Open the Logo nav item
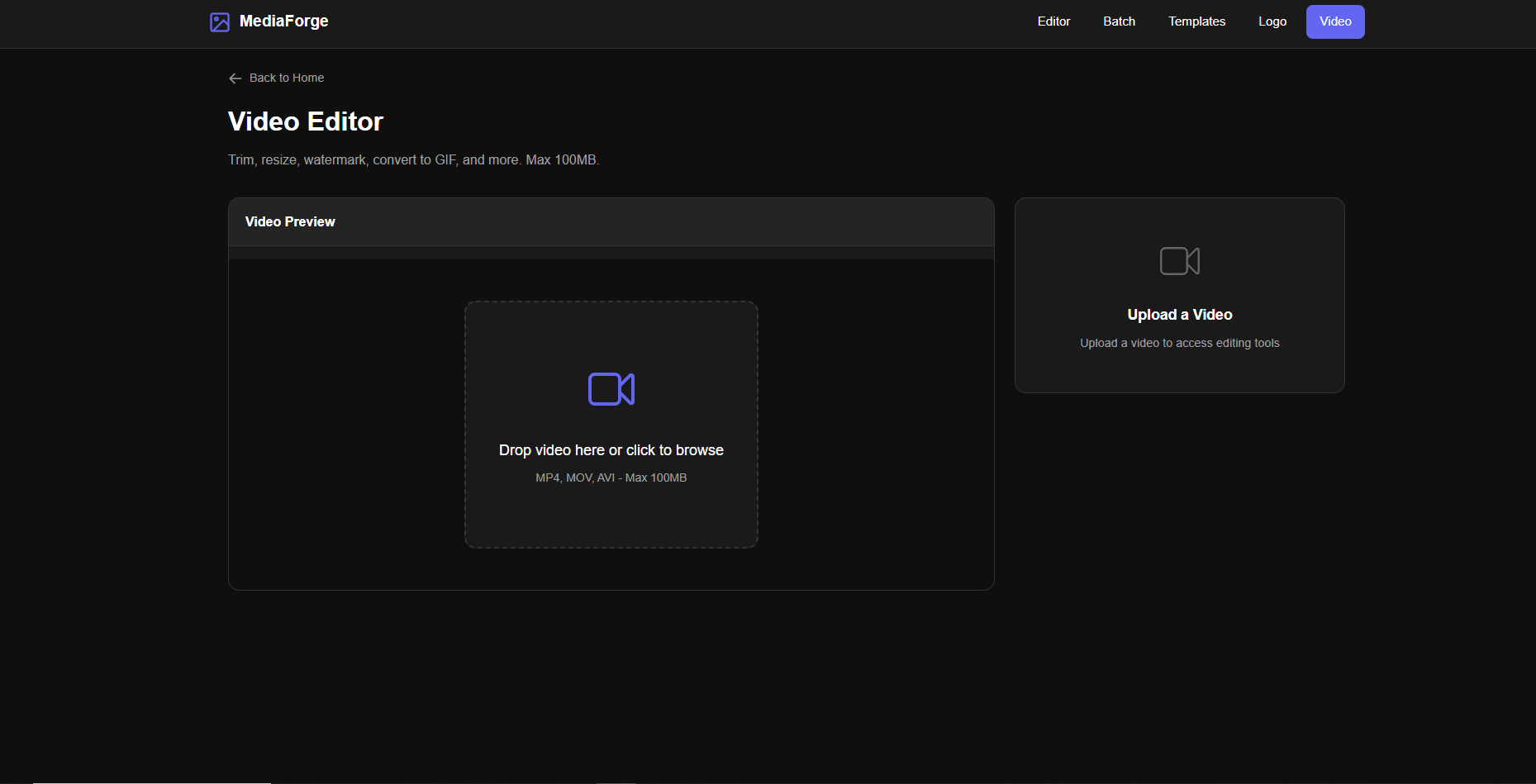The width and height of the screenshot is (1536, 784). 1272,21
